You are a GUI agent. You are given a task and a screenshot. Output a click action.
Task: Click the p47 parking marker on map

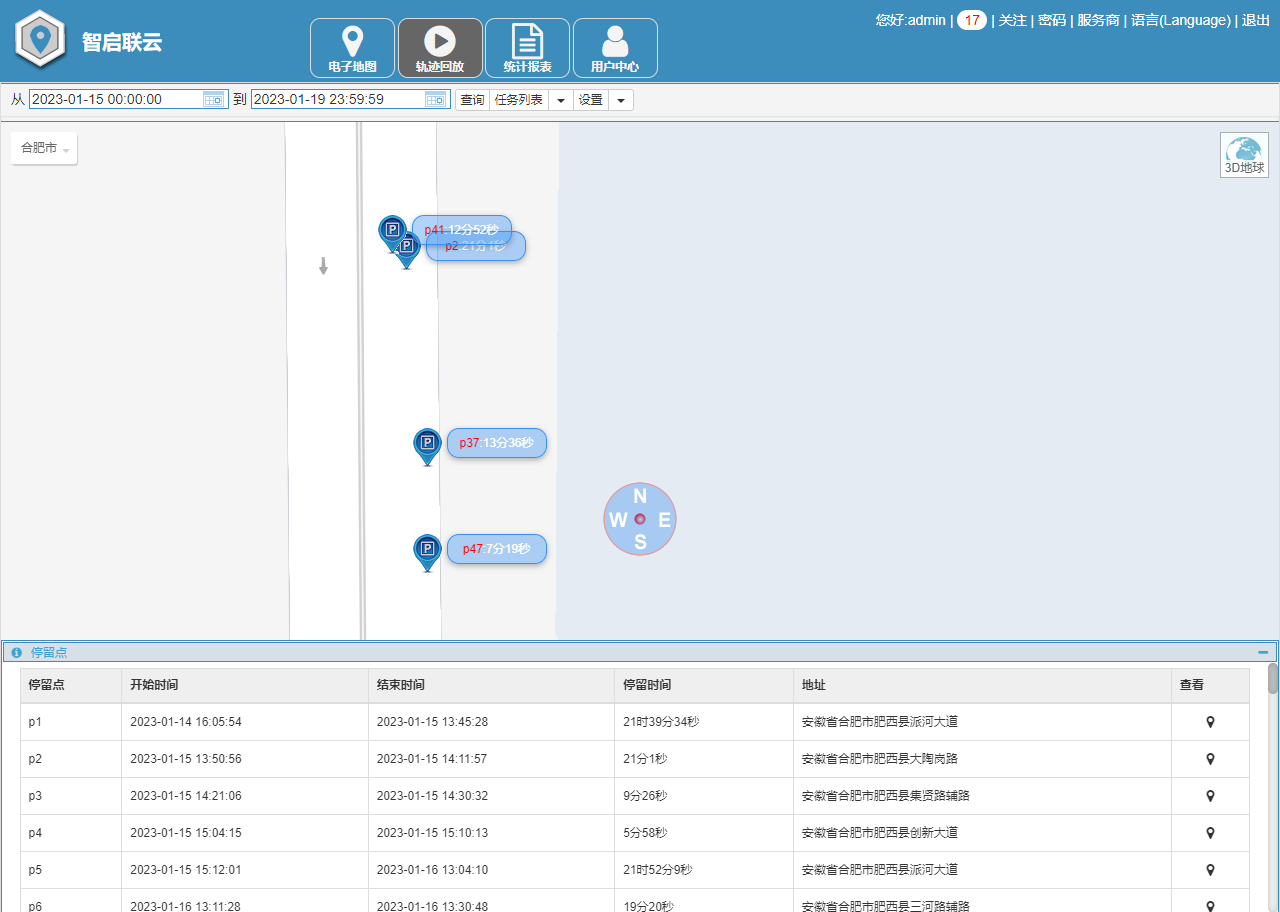(427, 546)
